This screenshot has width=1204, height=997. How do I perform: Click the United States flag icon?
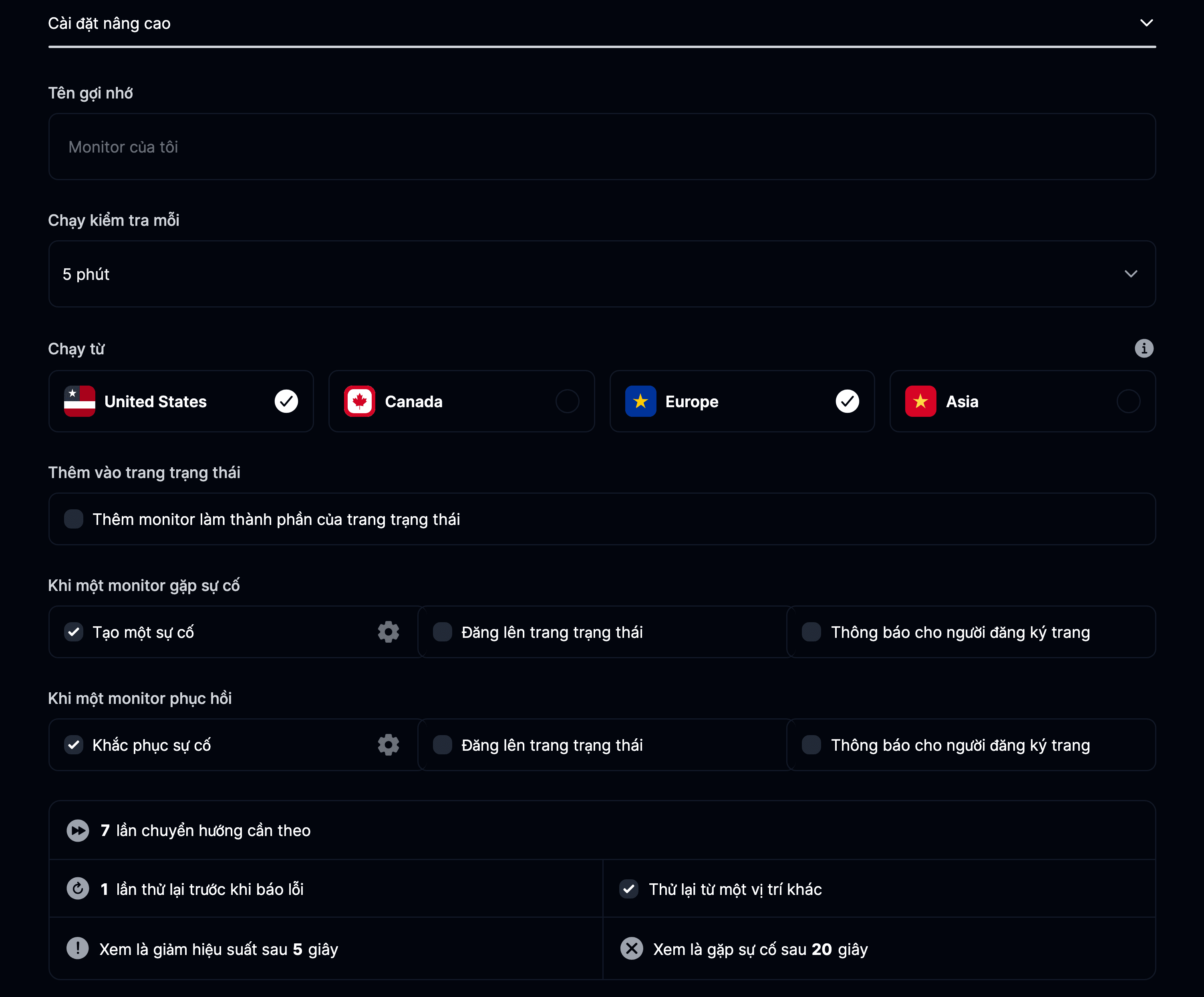tap(80, 401)
